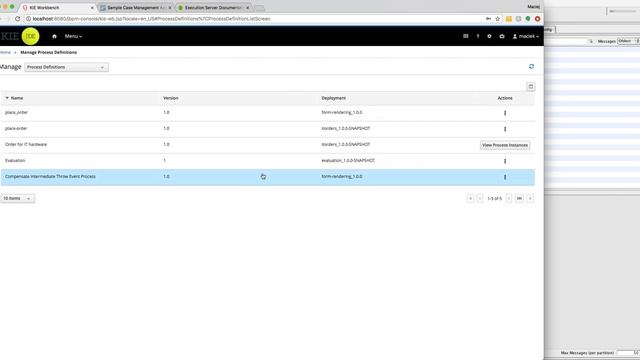The width and height of the screenshot is (640, 360).
Task: Select Compensate Intermediate Throw Event Process name
Action: [50, 176]
